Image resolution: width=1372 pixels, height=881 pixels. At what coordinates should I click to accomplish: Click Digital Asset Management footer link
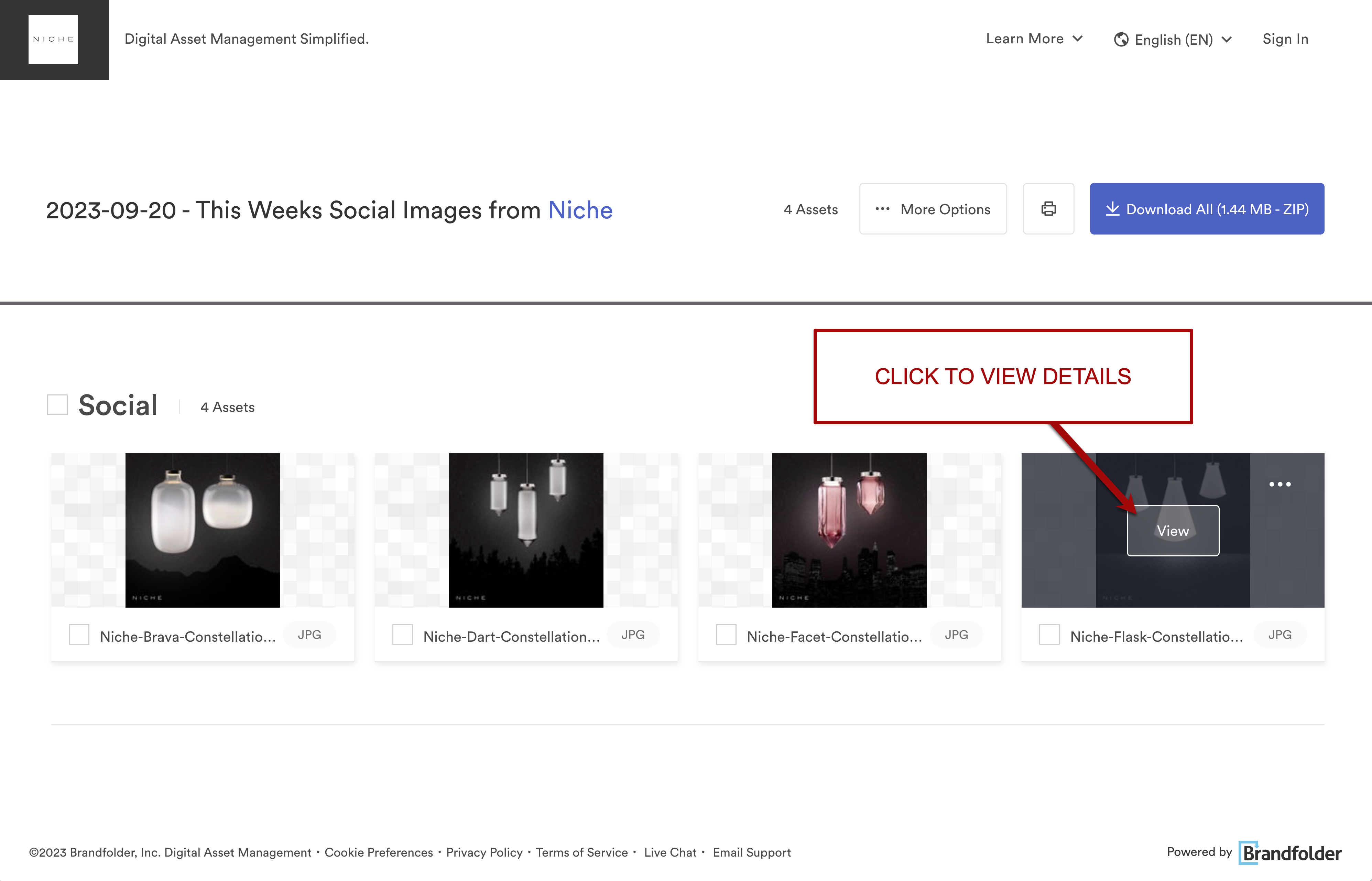237,853
